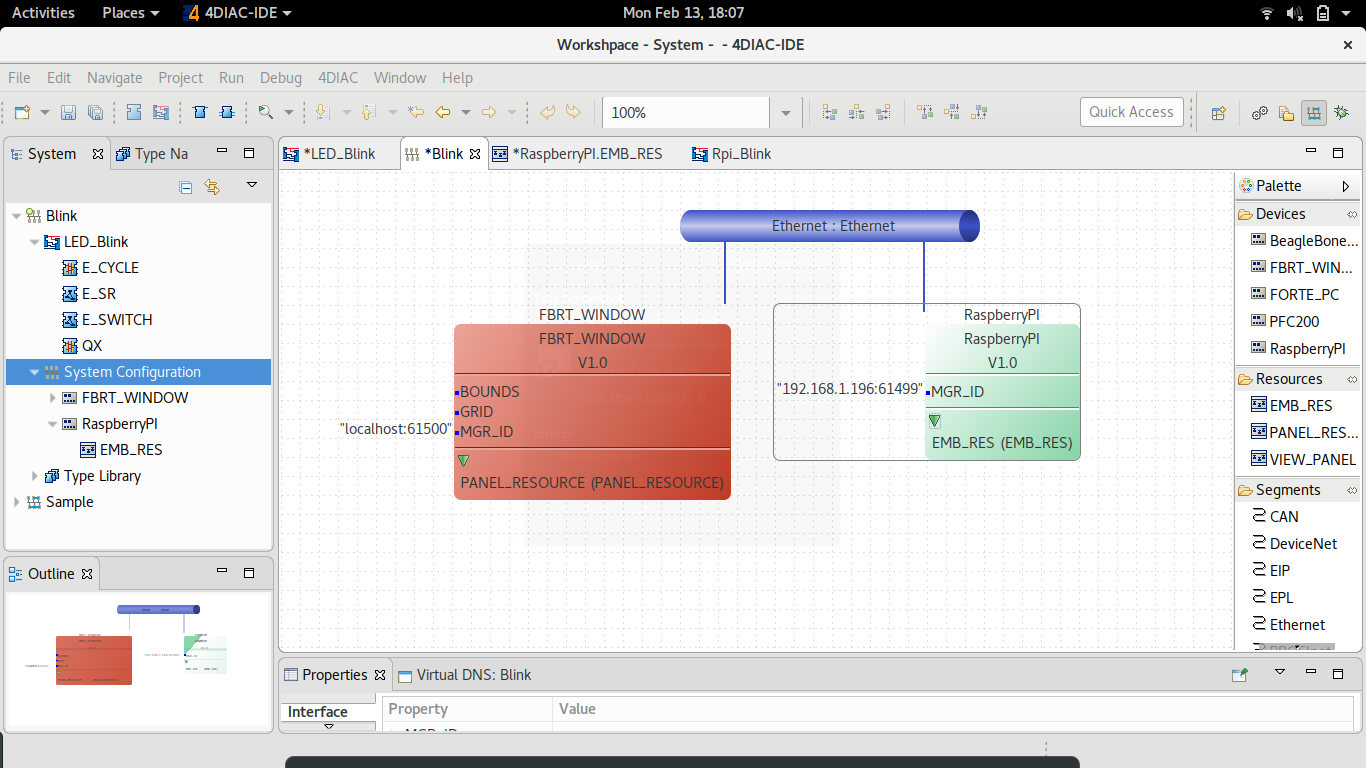Pick VIEW_PANEL resource from the palette
This screenshot has height=768, width=1366.
click(x=1303, y=459)
